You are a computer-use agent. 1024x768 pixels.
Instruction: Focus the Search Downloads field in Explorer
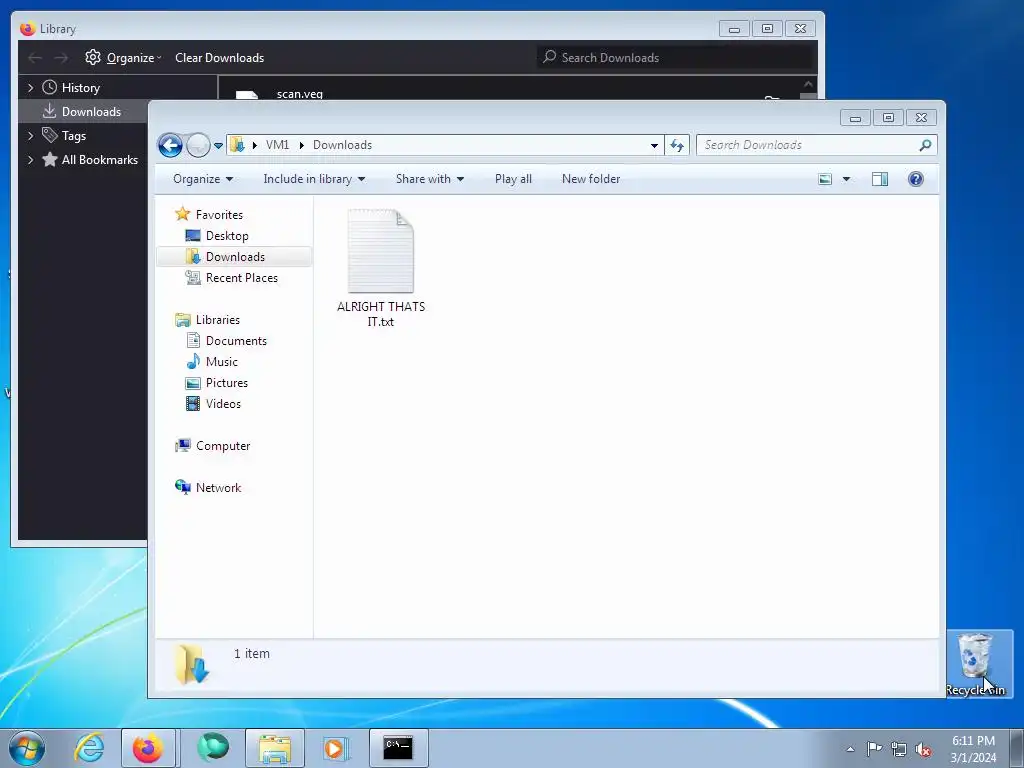coord(816,145)
